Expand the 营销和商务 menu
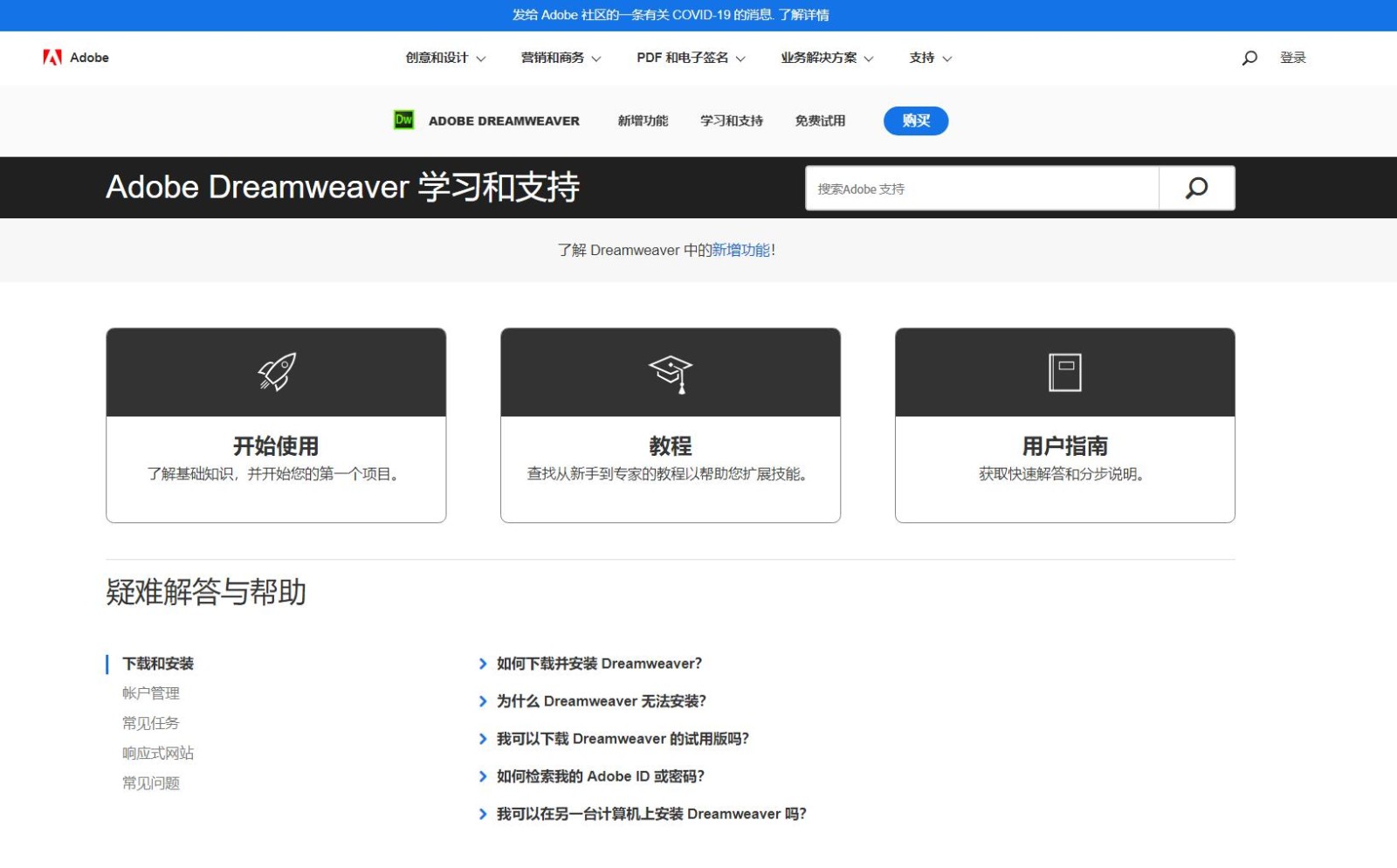The image size is (1397, 868). [561, 58]
